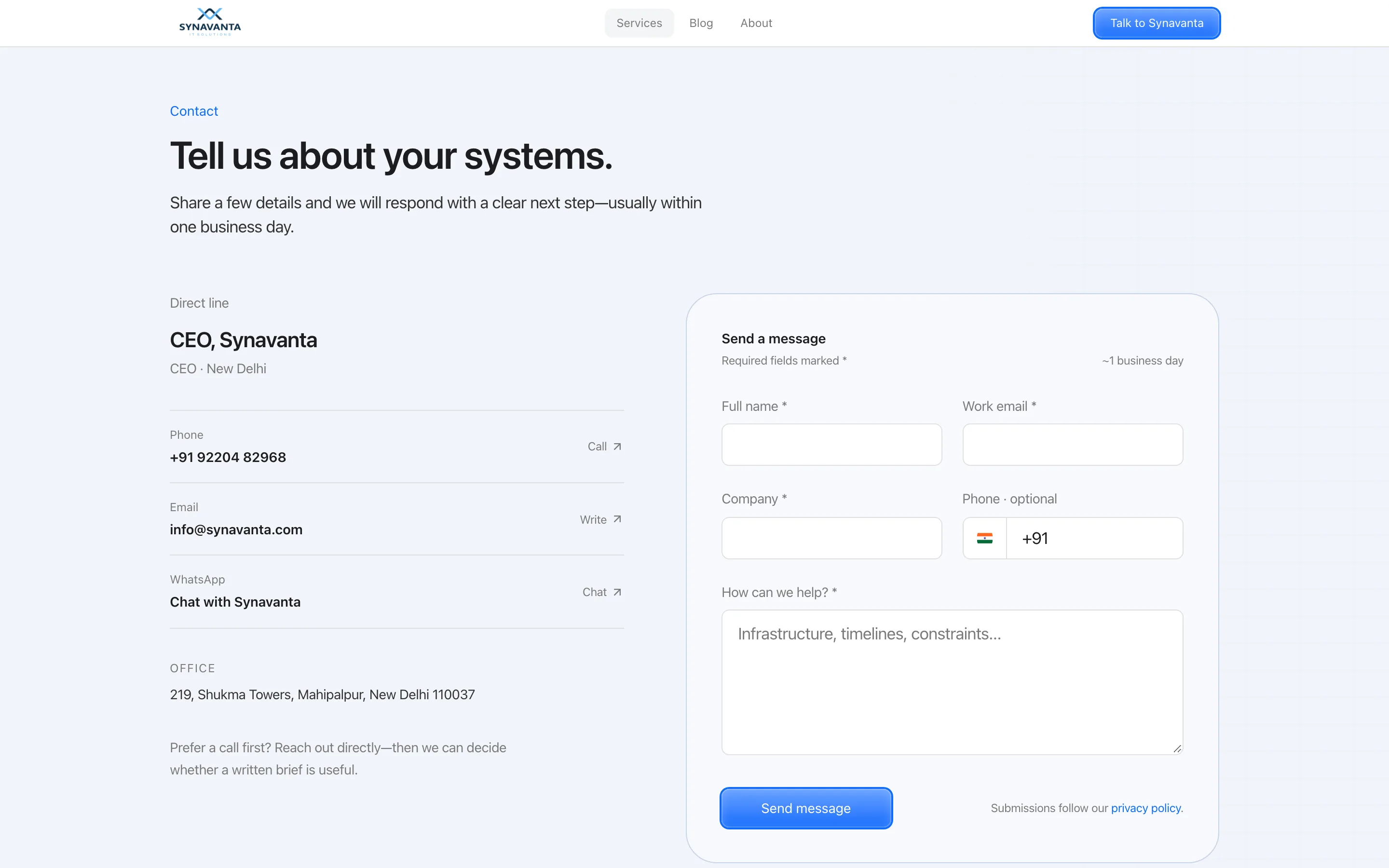This screenshot has width=1389, height=868.
Task: Open the India flag country selector
Action: (984, 538)
